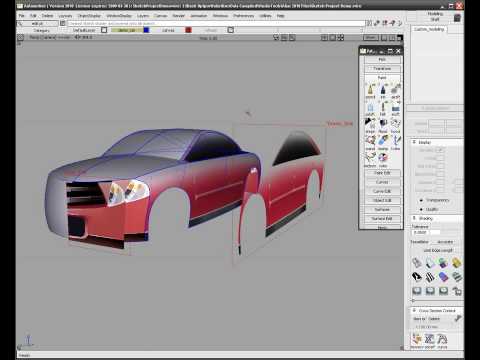Open the Canvas menu
Viewport: 480px width, 360px height.
pos(160,16)
